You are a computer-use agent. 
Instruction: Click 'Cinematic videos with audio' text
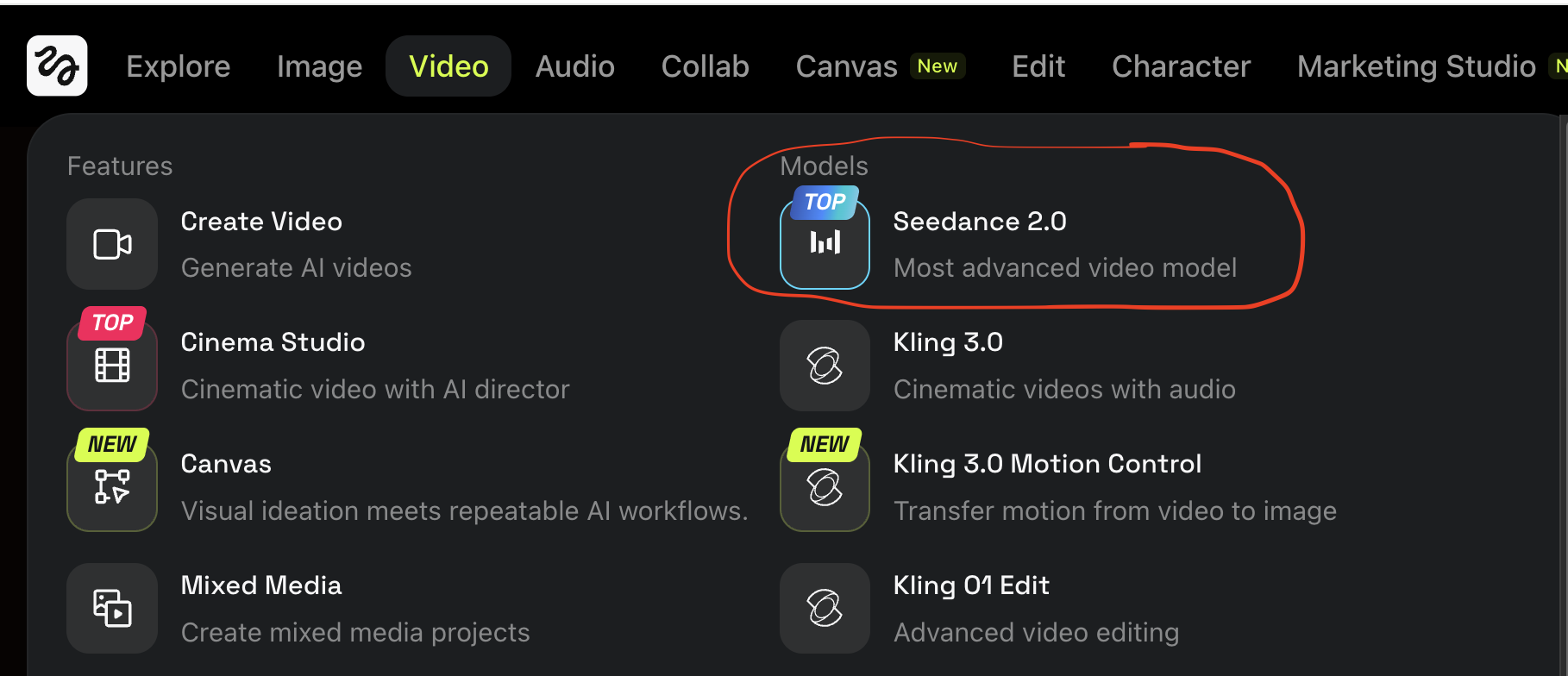[x=1064, y=390]
